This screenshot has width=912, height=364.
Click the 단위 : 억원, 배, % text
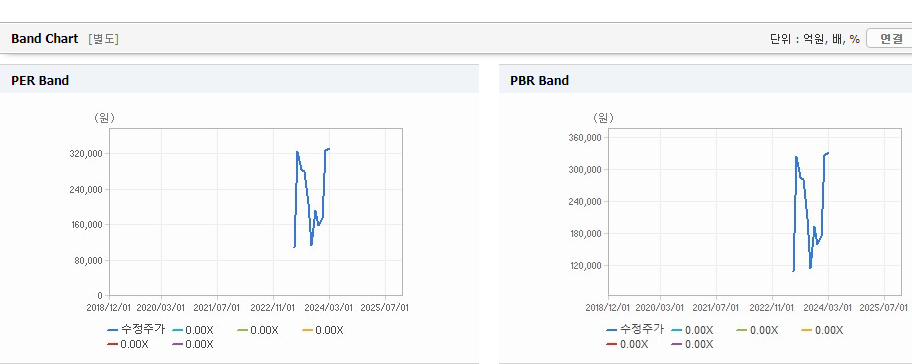[x=814, y=39]
